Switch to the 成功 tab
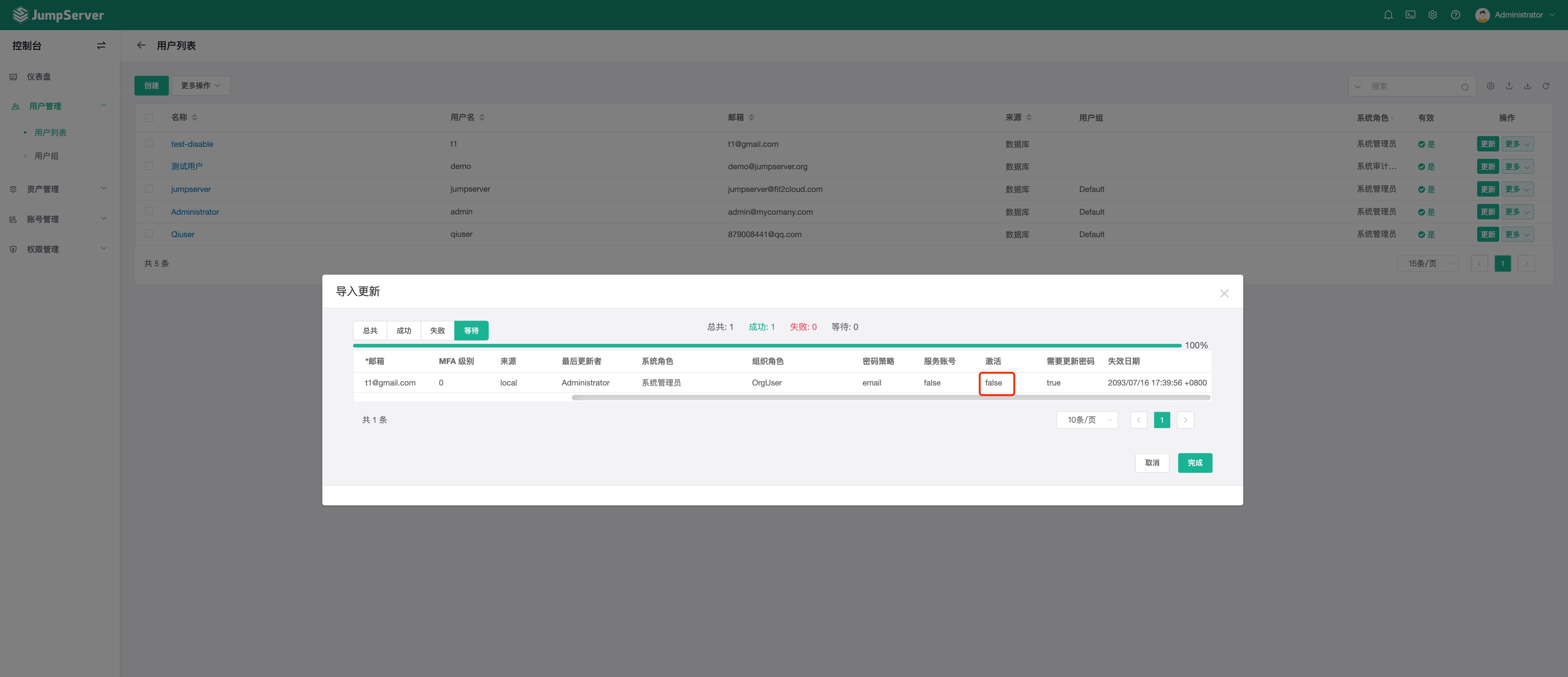 404,330
